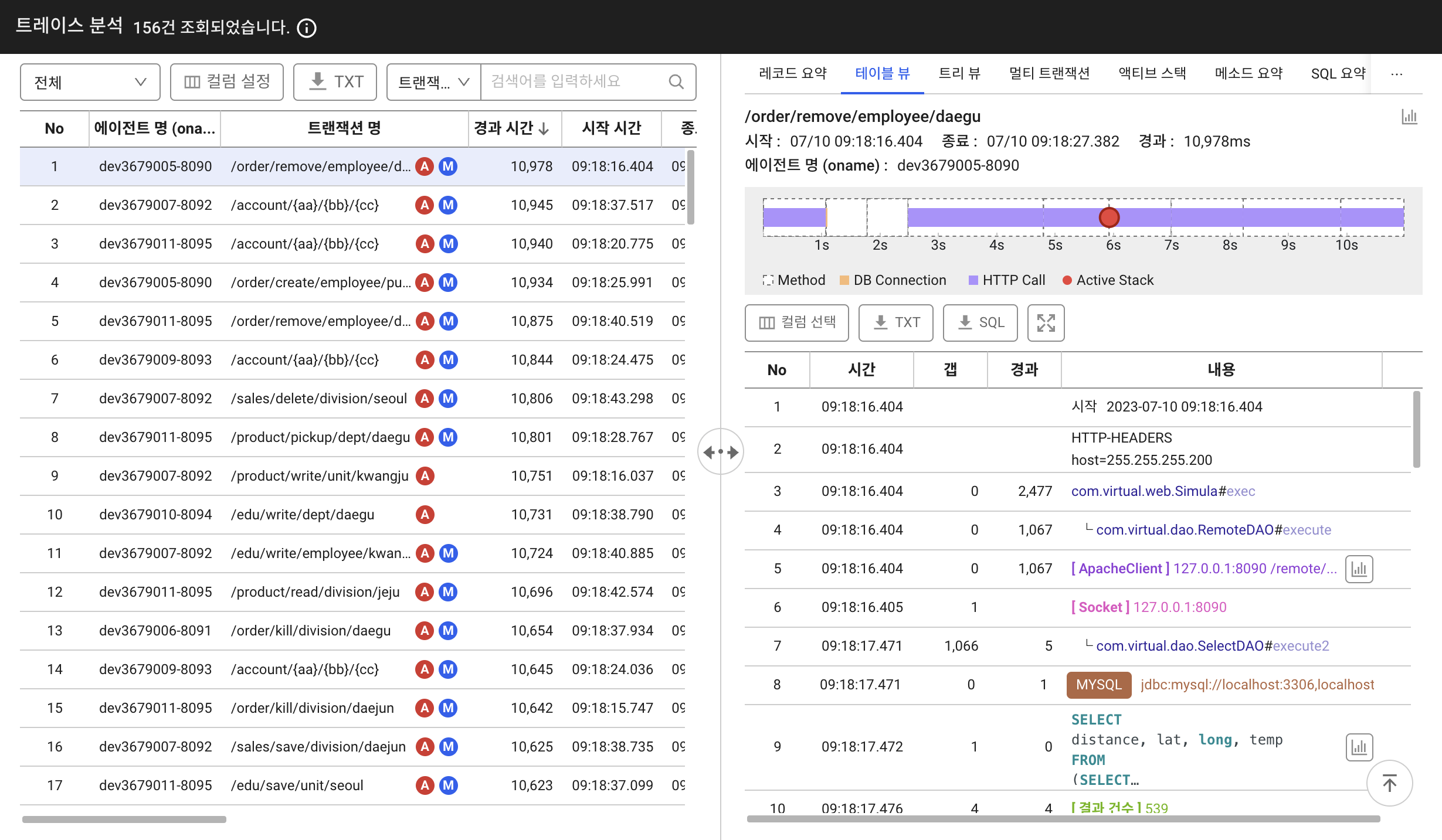Open the chart icon on the ApacheClient row
This screenshot has width=1442, height=840.
coord(1359,569)
